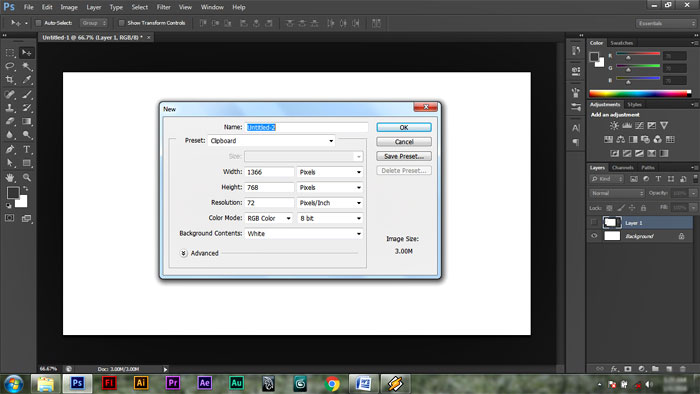Expand the Advanced options section
Image resolution: width=700 pixels, height=394 pixels.
pyautogui.click(x=183, y=253)
